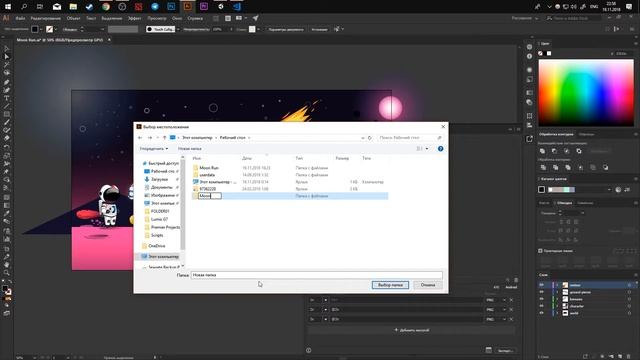Screen dimensions: 640x360
Task: Open Steam from the taskbar
Action: pyautogui.click(x=89, y=7)
